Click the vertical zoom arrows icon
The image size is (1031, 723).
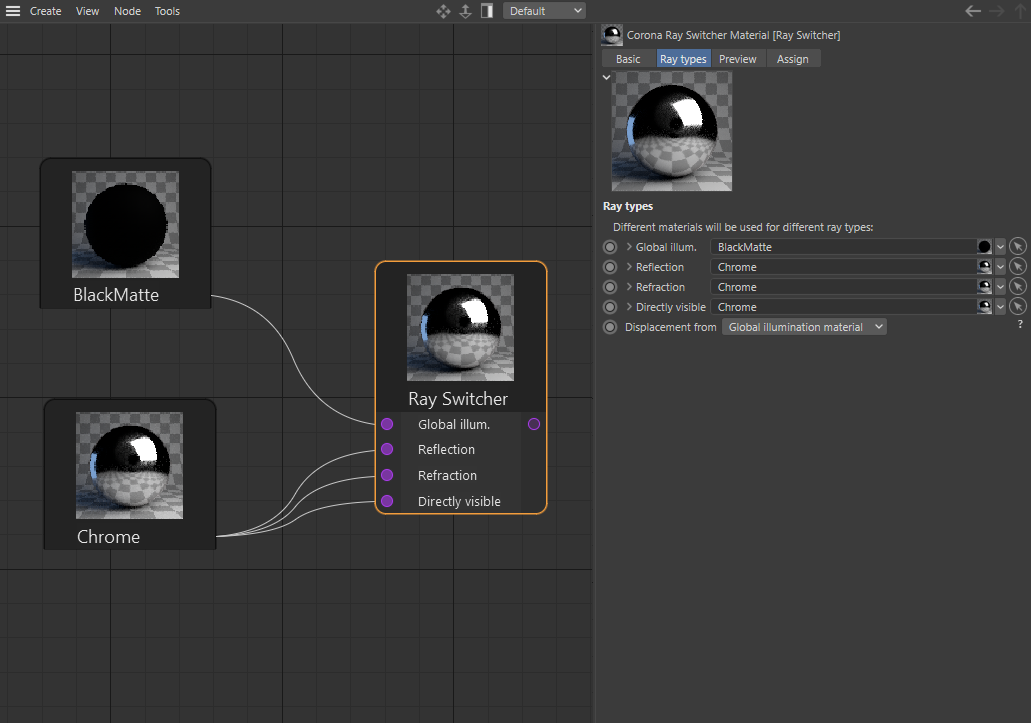click(465, 11)
